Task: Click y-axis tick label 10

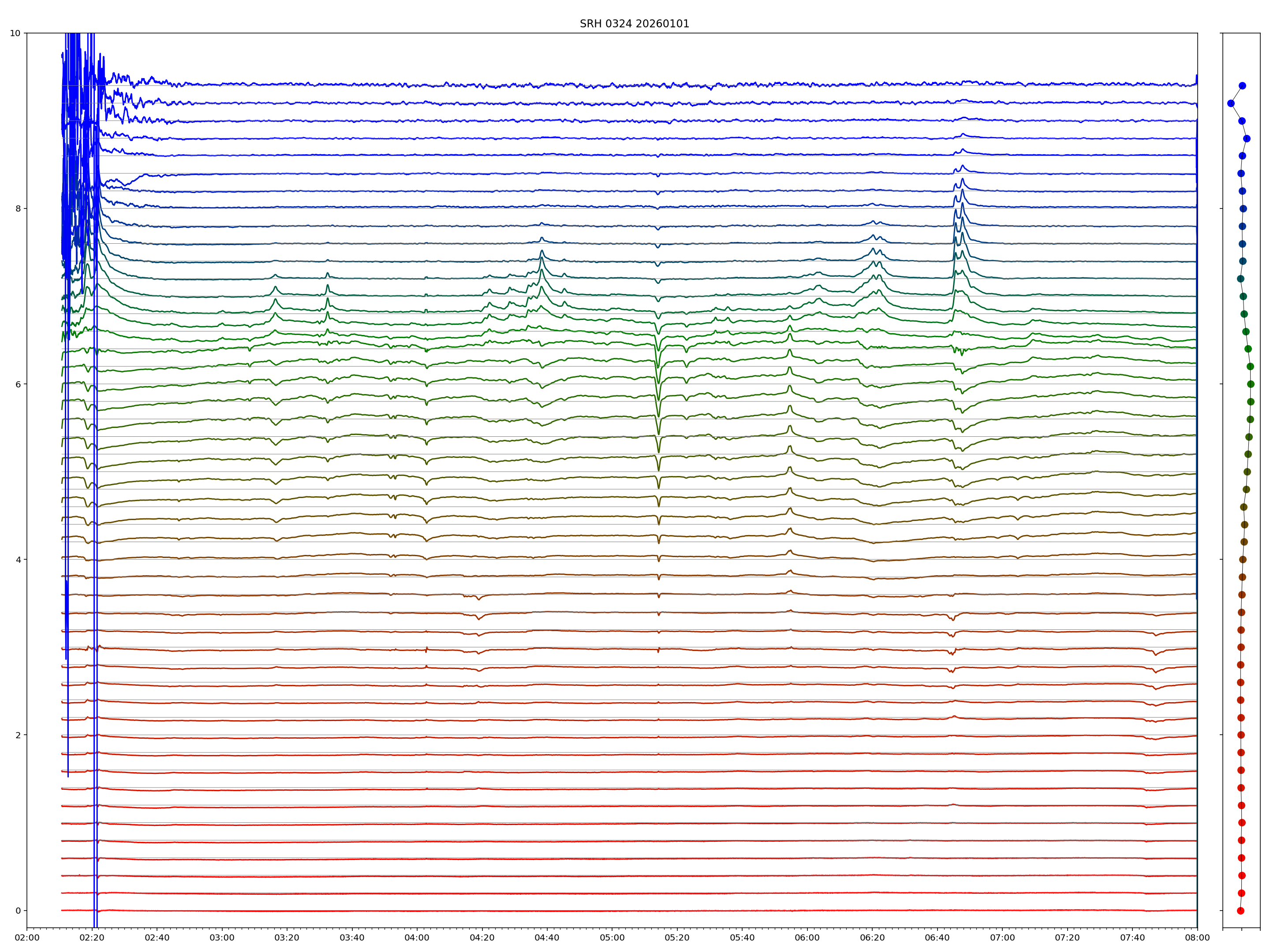Action: click(x=15, y=33)
